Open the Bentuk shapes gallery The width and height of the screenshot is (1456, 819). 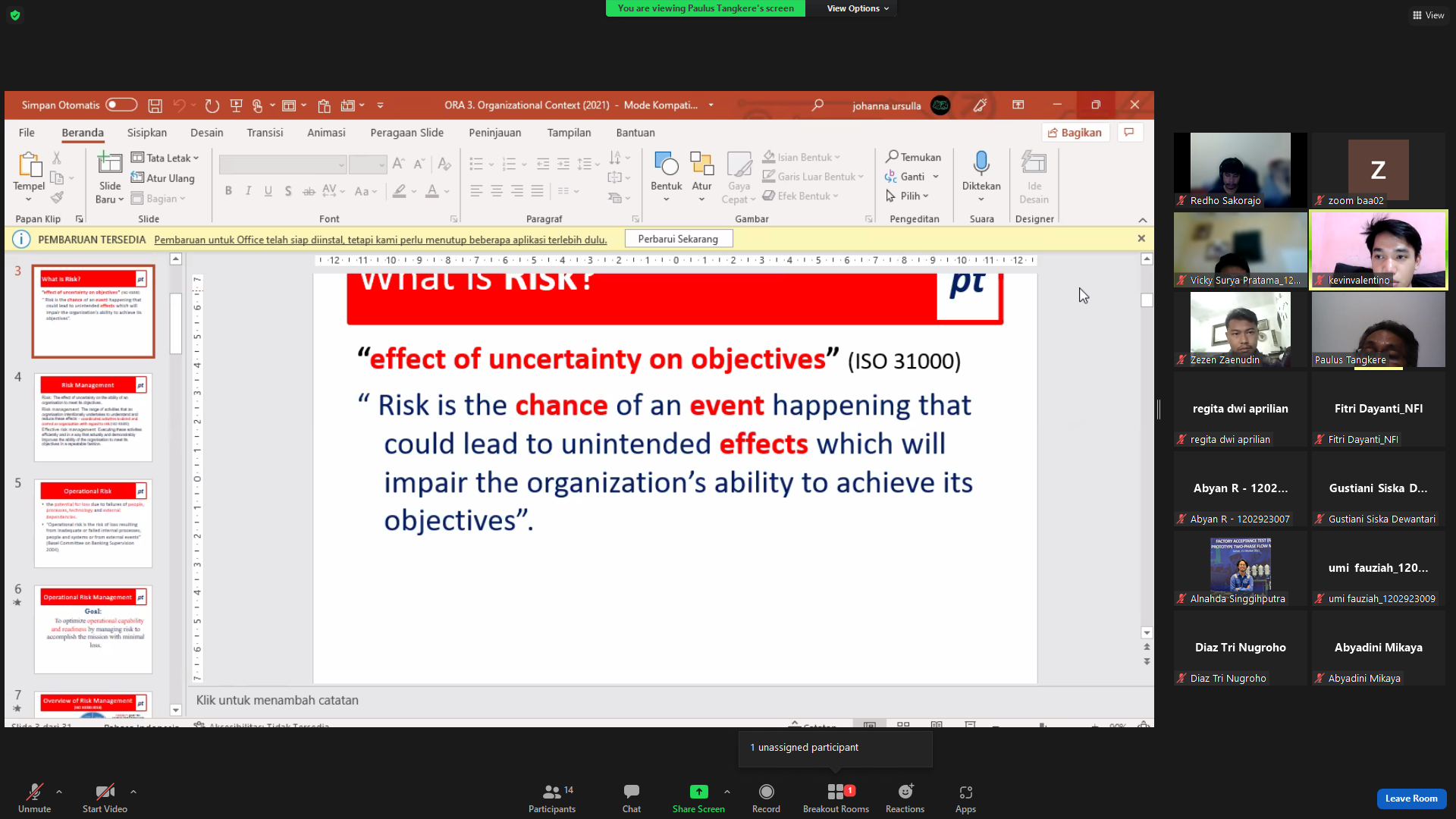(x=666, y=177)
